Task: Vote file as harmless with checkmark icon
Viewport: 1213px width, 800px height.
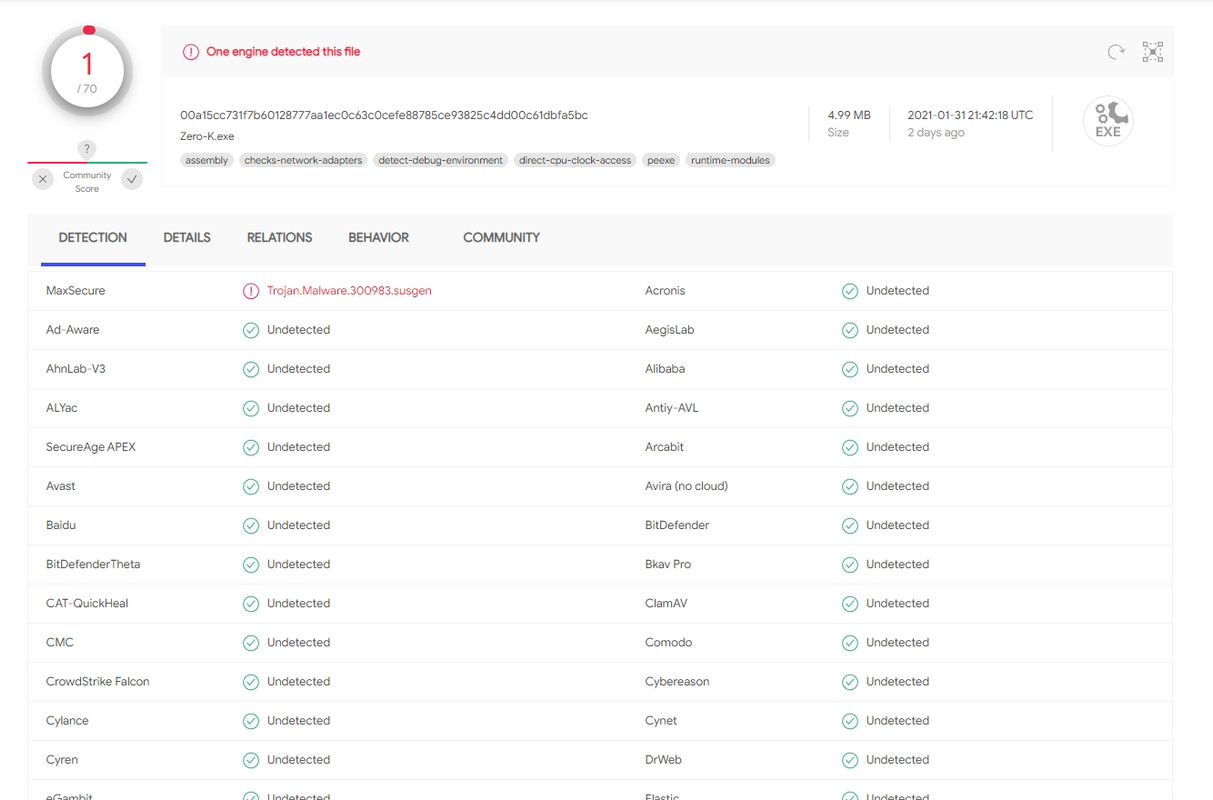Action: 132,179
